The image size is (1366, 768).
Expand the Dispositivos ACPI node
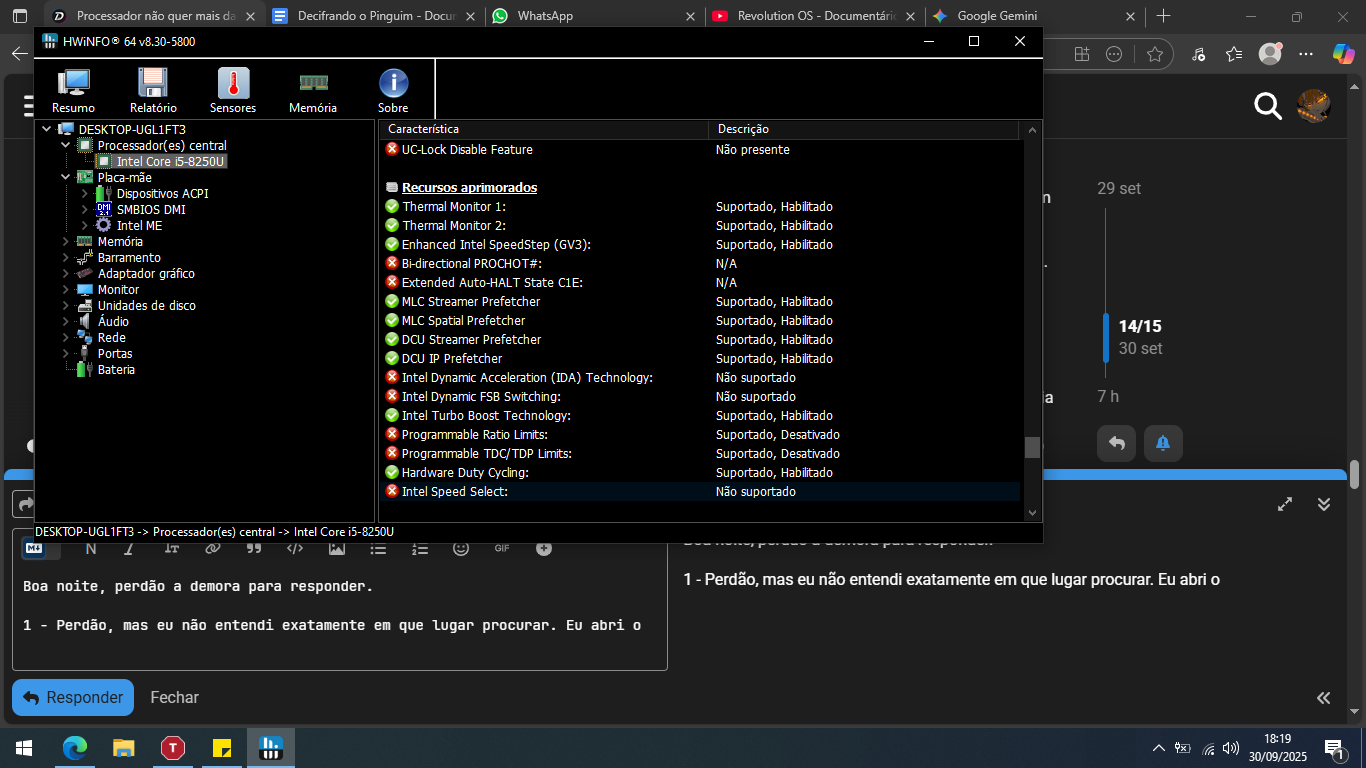85,194
